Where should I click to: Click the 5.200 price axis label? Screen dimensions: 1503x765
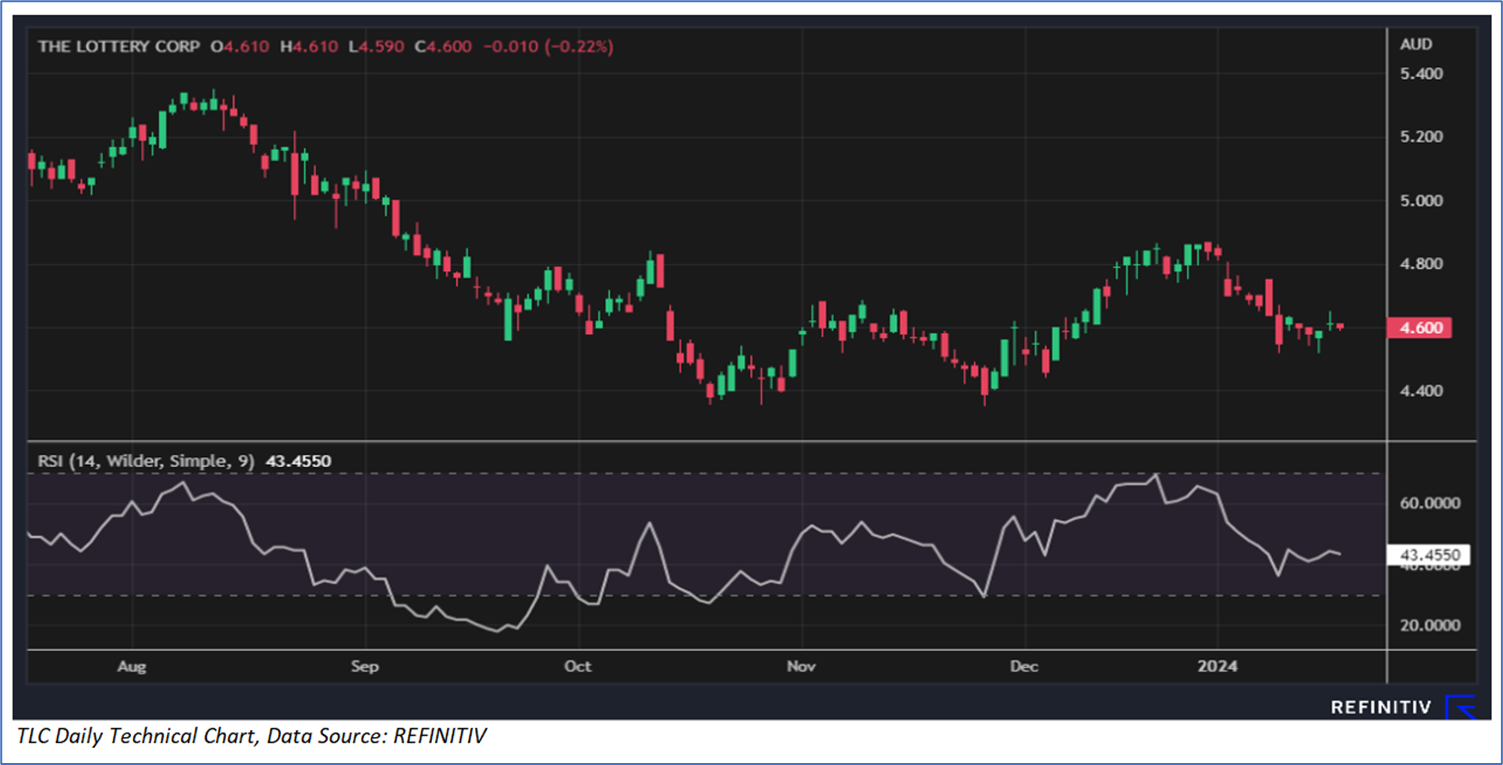(x=1421, y=137)
